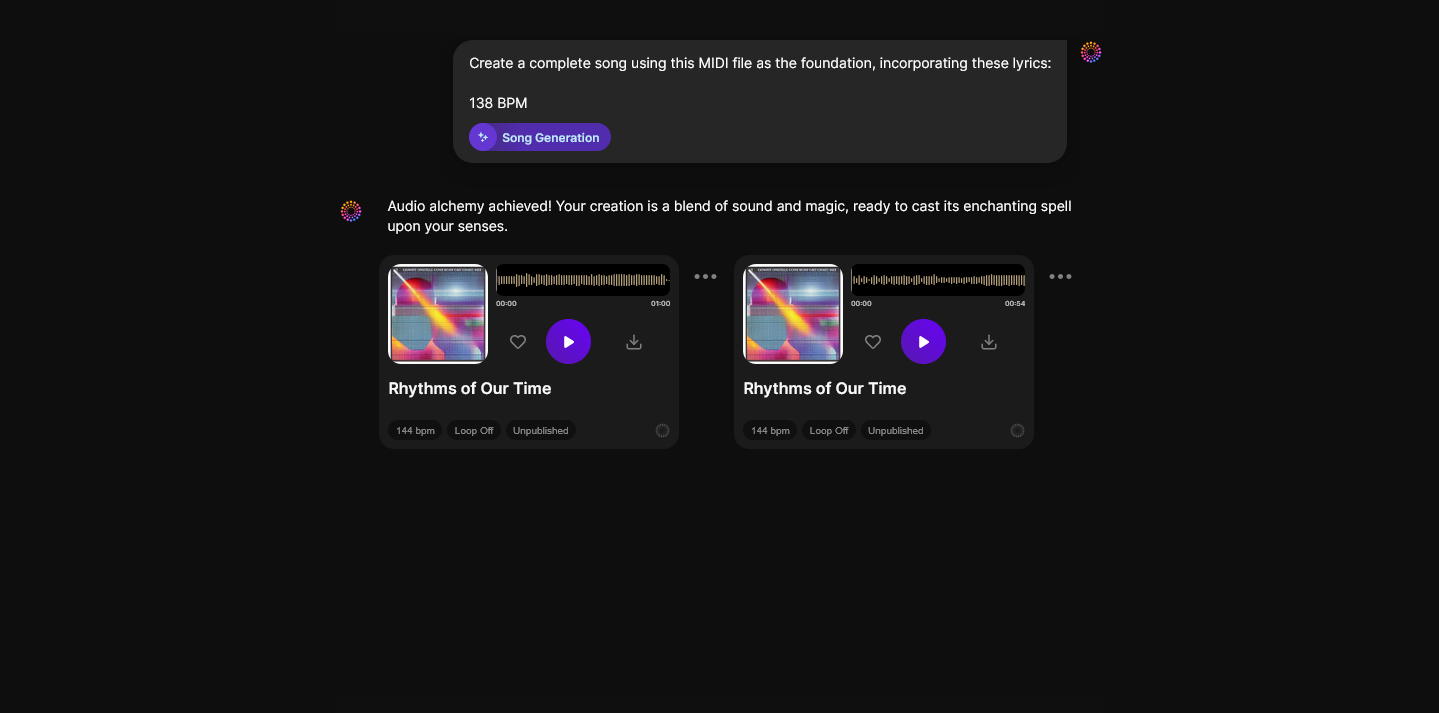1439x713 pixels.
Task: Click the second card's Rhythms of Our Time title
Action: click(x=825, y=388)
